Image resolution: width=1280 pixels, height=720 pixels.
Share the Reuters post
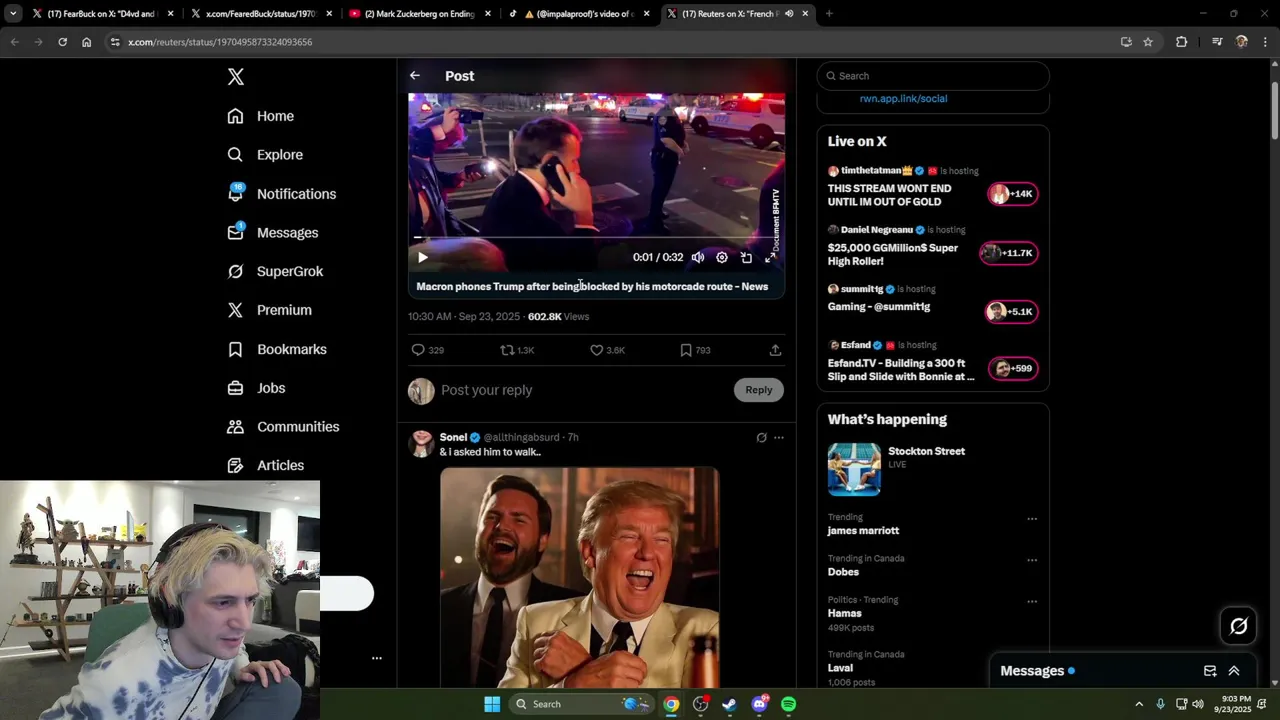(775, 350)
